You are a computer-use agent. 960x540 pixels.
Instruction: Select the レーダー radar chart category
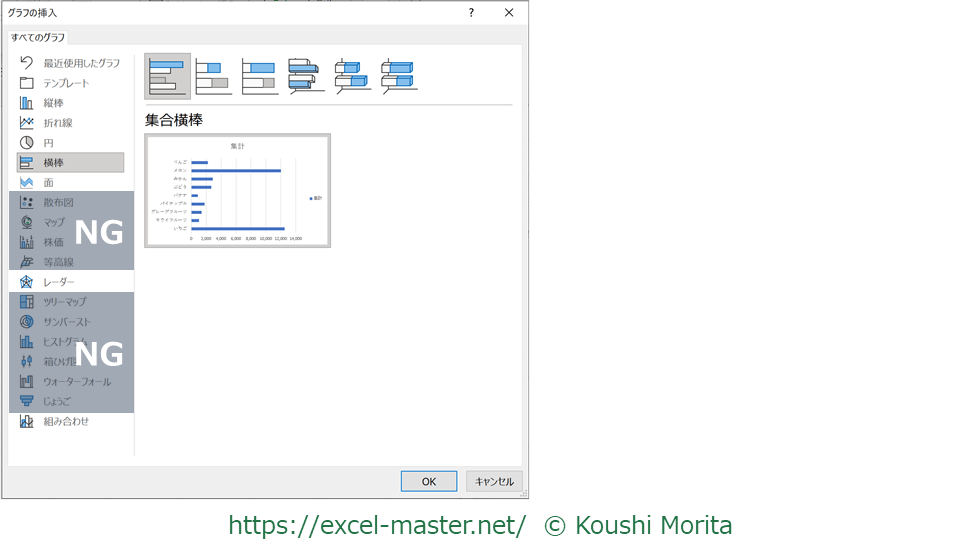pyautogui.click(x=58, y=282)
